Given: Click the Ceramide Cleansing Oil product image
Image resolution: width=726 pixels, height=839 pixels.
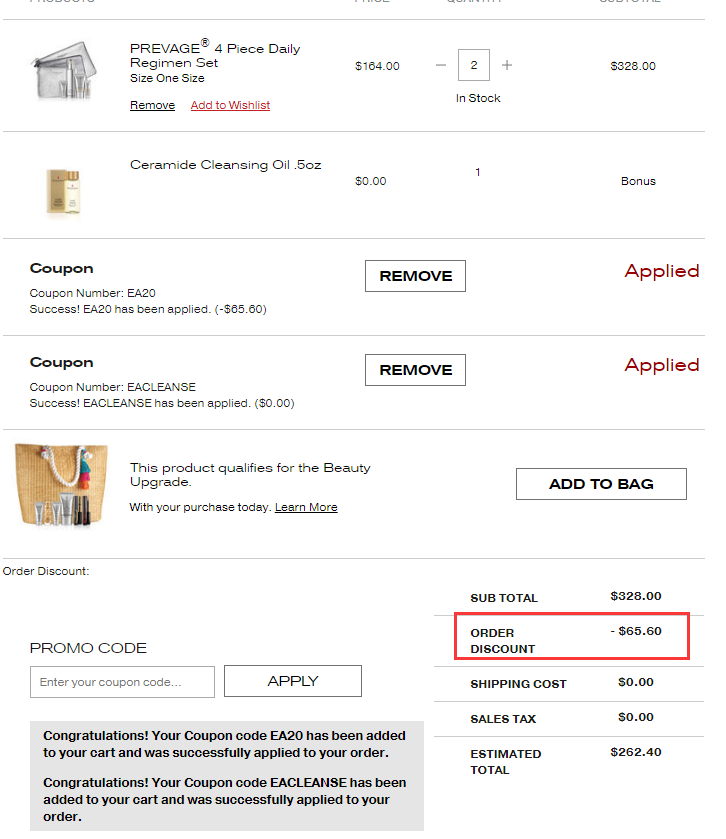Looking at the screenshot, I should (x=62, y=189).
